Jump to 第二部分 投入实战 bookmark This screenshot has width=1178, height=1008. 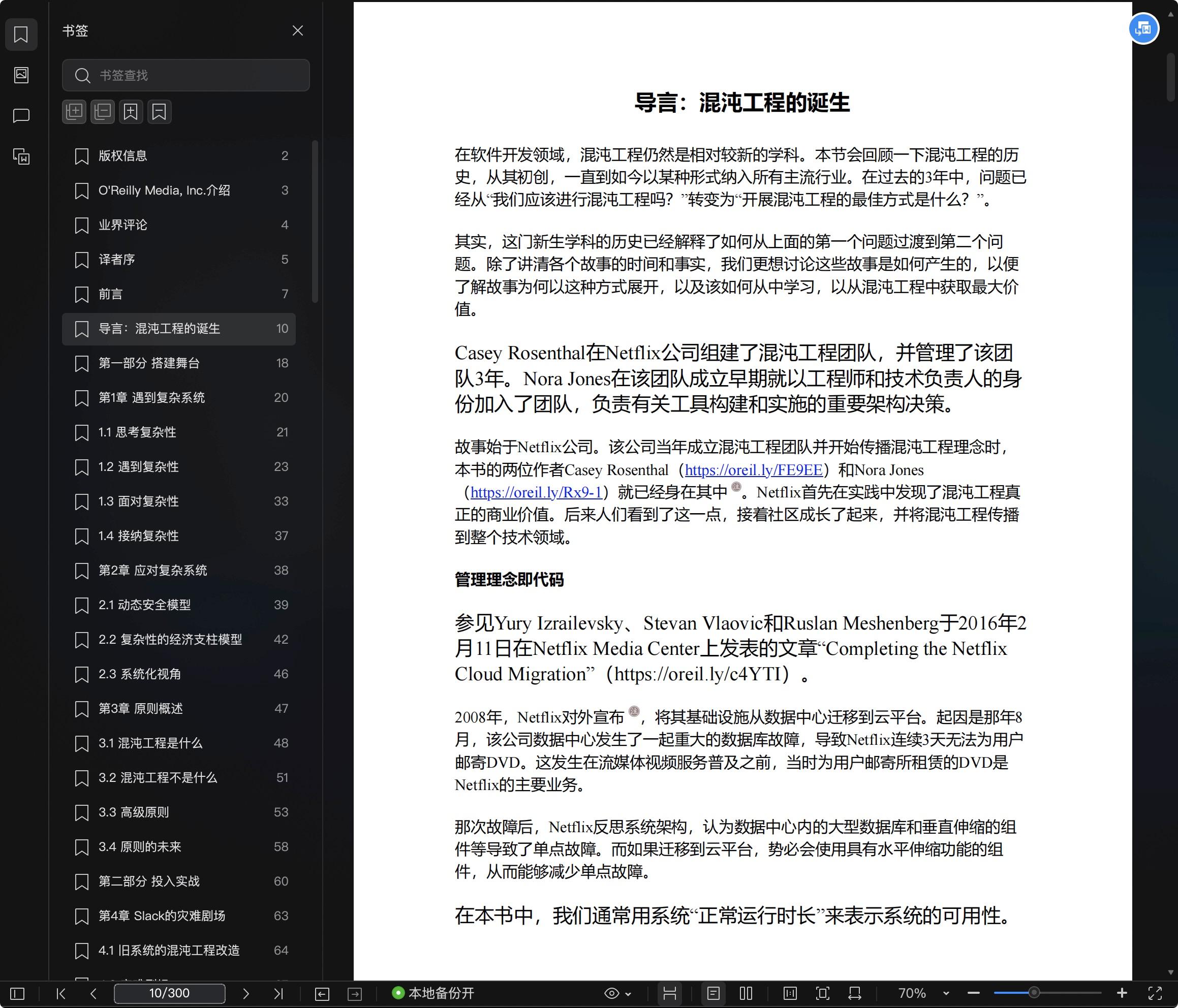[178, 882]
